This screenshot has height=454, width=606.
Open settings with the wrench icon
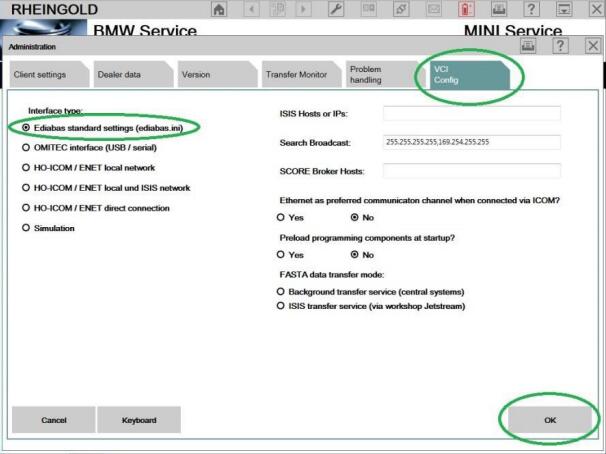tap(336, 9)
